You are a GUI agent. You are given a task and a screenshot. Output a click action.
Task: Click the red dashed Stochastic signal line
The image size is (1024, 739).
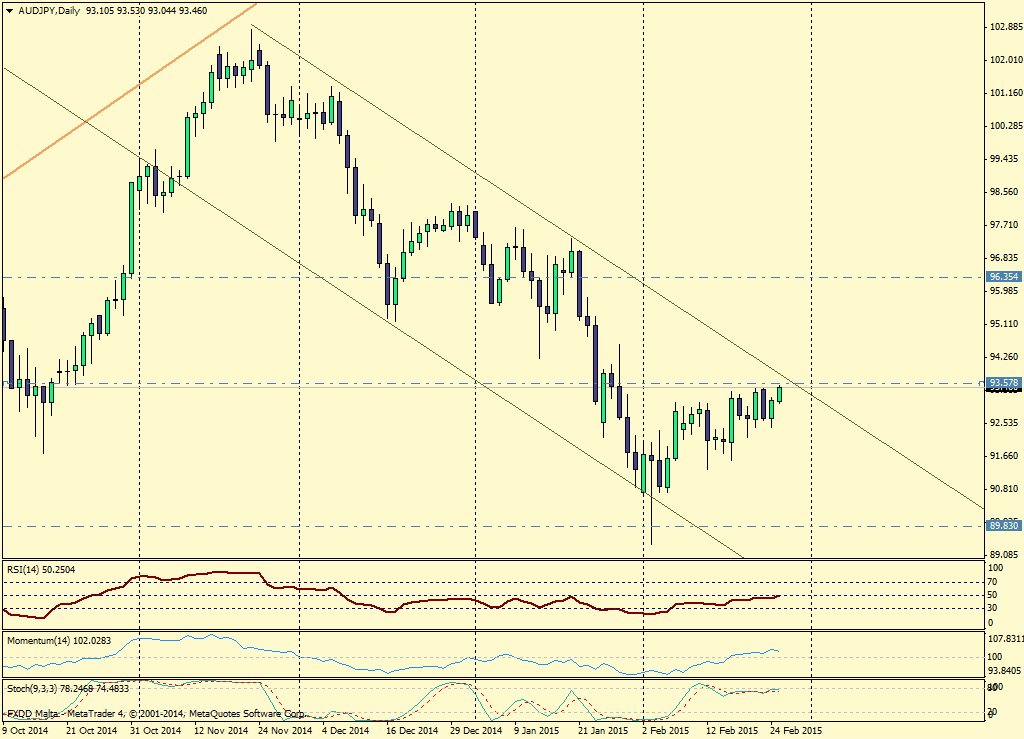[x=740, y=692]
